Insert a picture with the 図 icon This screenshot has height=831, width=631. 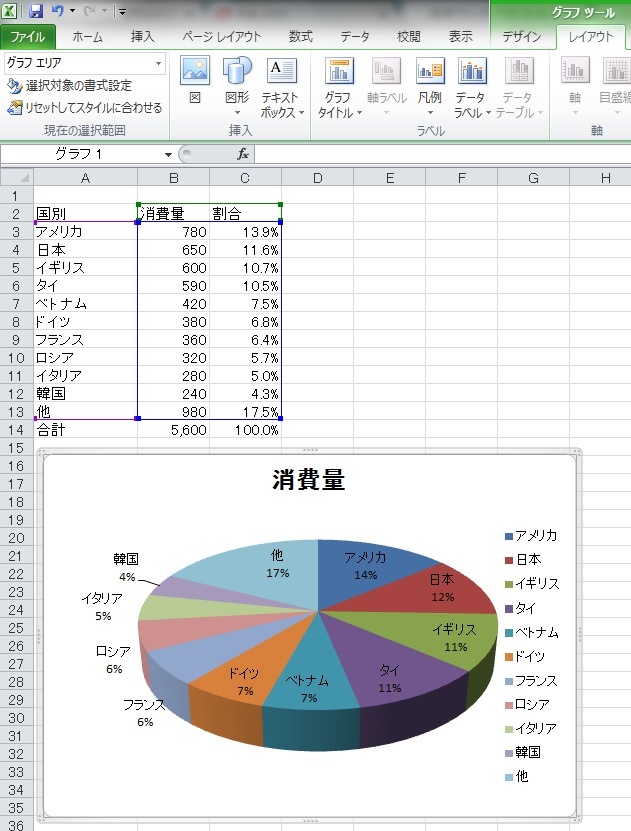pos(195,80)
